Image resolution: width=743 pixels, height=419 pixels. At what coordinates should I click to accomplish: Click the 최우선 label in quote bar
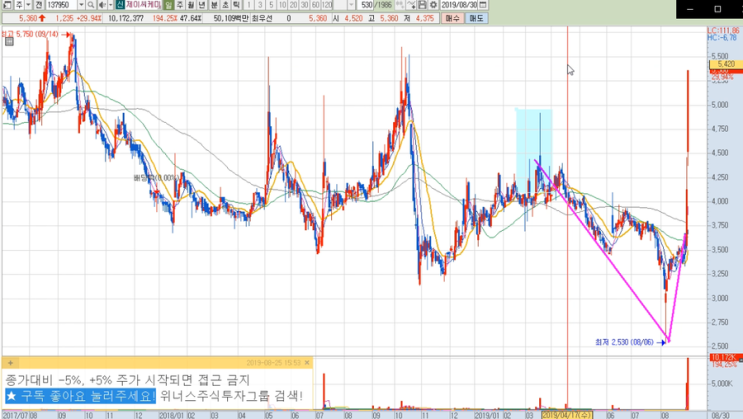coord(262,18)
